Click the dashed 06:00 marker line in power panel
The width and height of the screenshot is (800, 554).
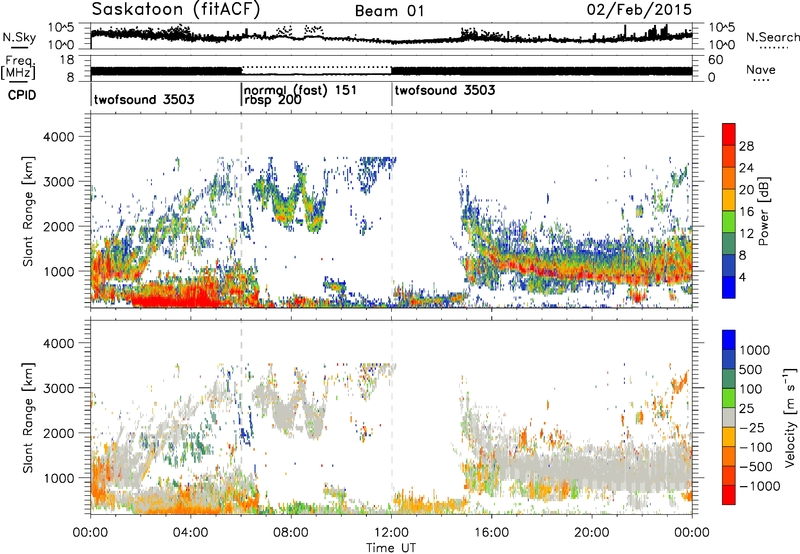tap(241, 211)
